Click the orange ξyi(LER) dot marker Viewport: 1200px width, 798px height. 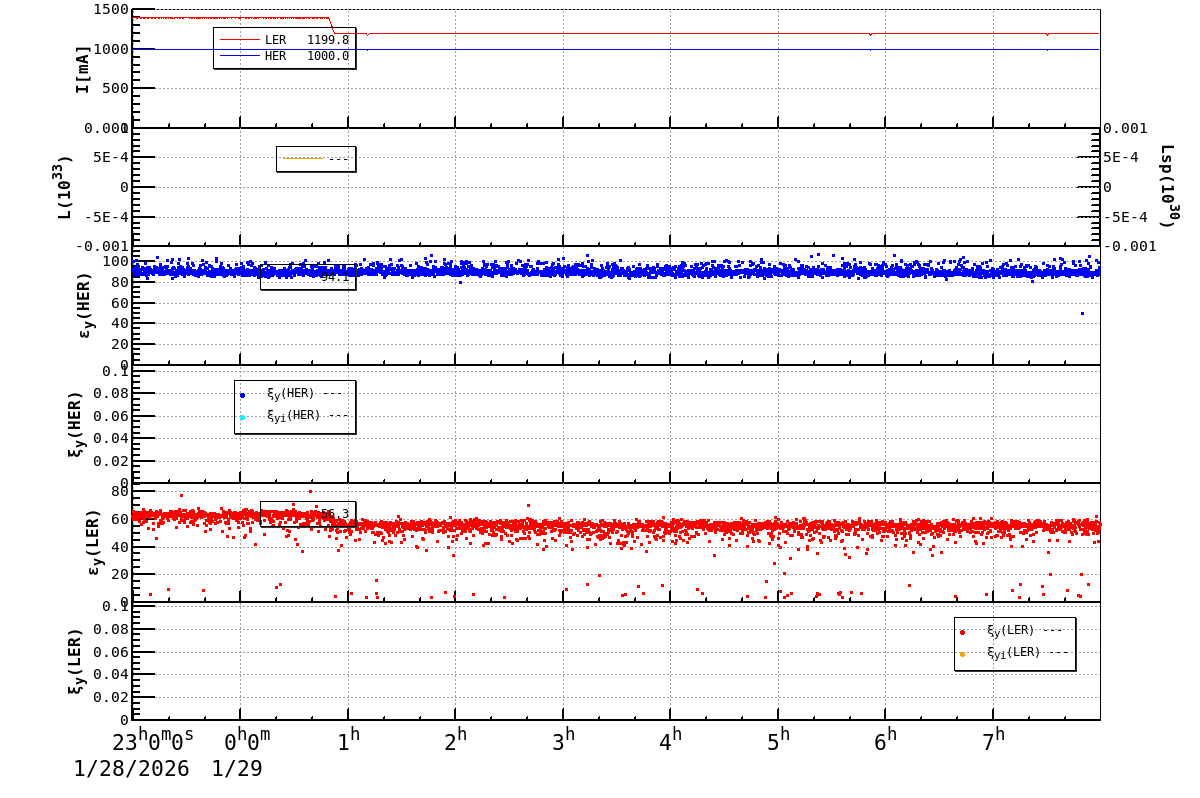960,656
